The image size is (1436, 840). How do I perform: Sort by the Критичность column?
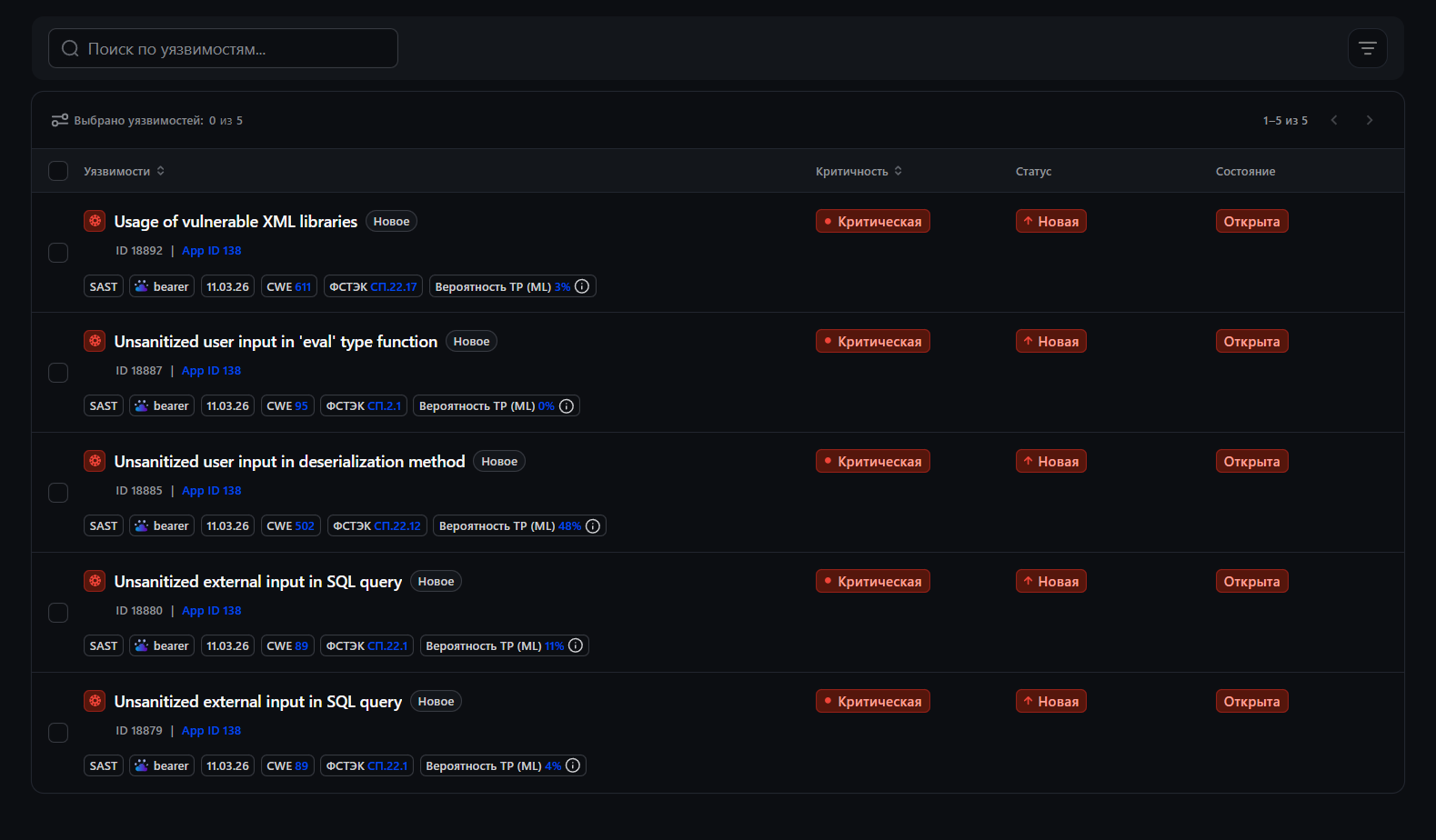[859, 171]
